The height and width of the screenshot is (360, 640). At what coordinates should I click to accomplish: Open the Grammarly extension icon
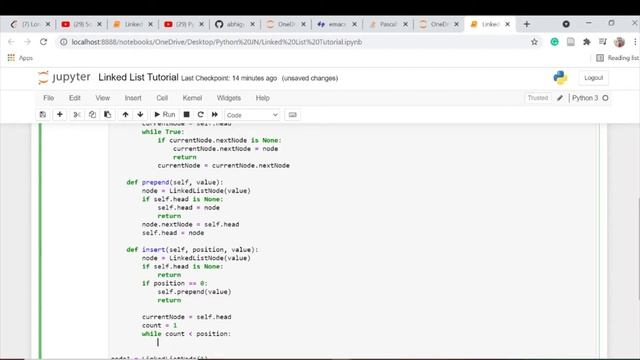click(x=554, y=42)
